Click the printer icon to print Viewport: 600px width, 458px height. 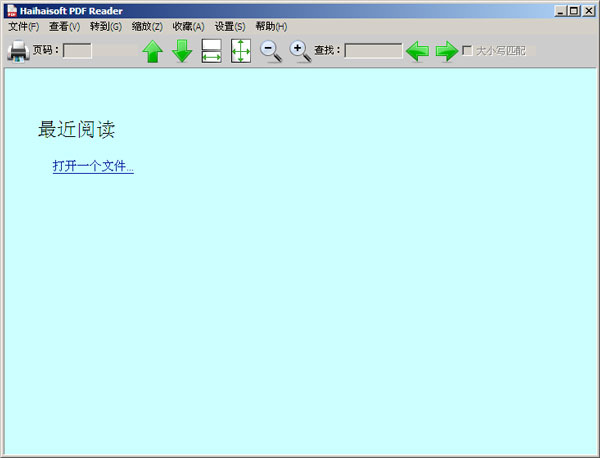[18, 51]
